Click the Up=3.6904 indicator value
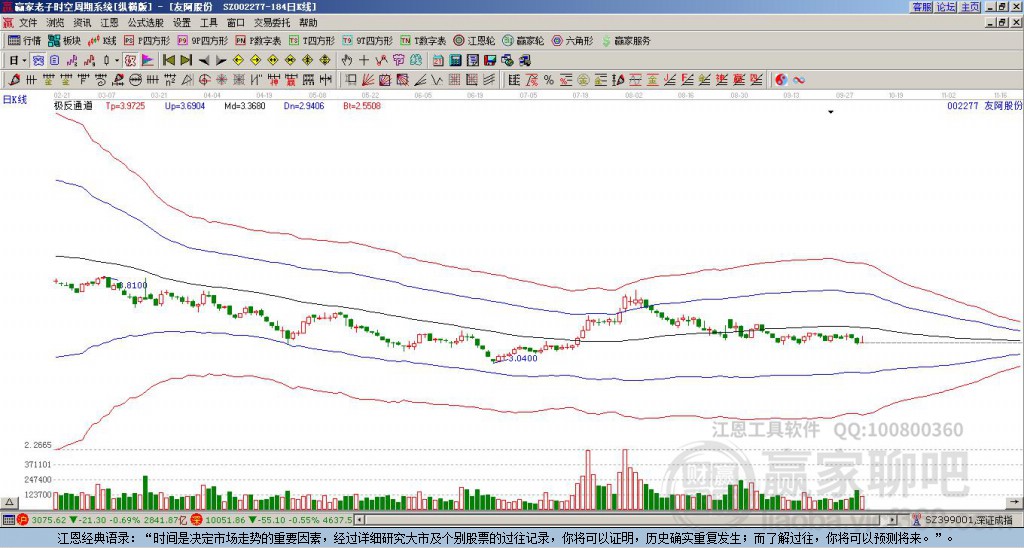This screenshot has height=548, width=1024. pos(185,105)
